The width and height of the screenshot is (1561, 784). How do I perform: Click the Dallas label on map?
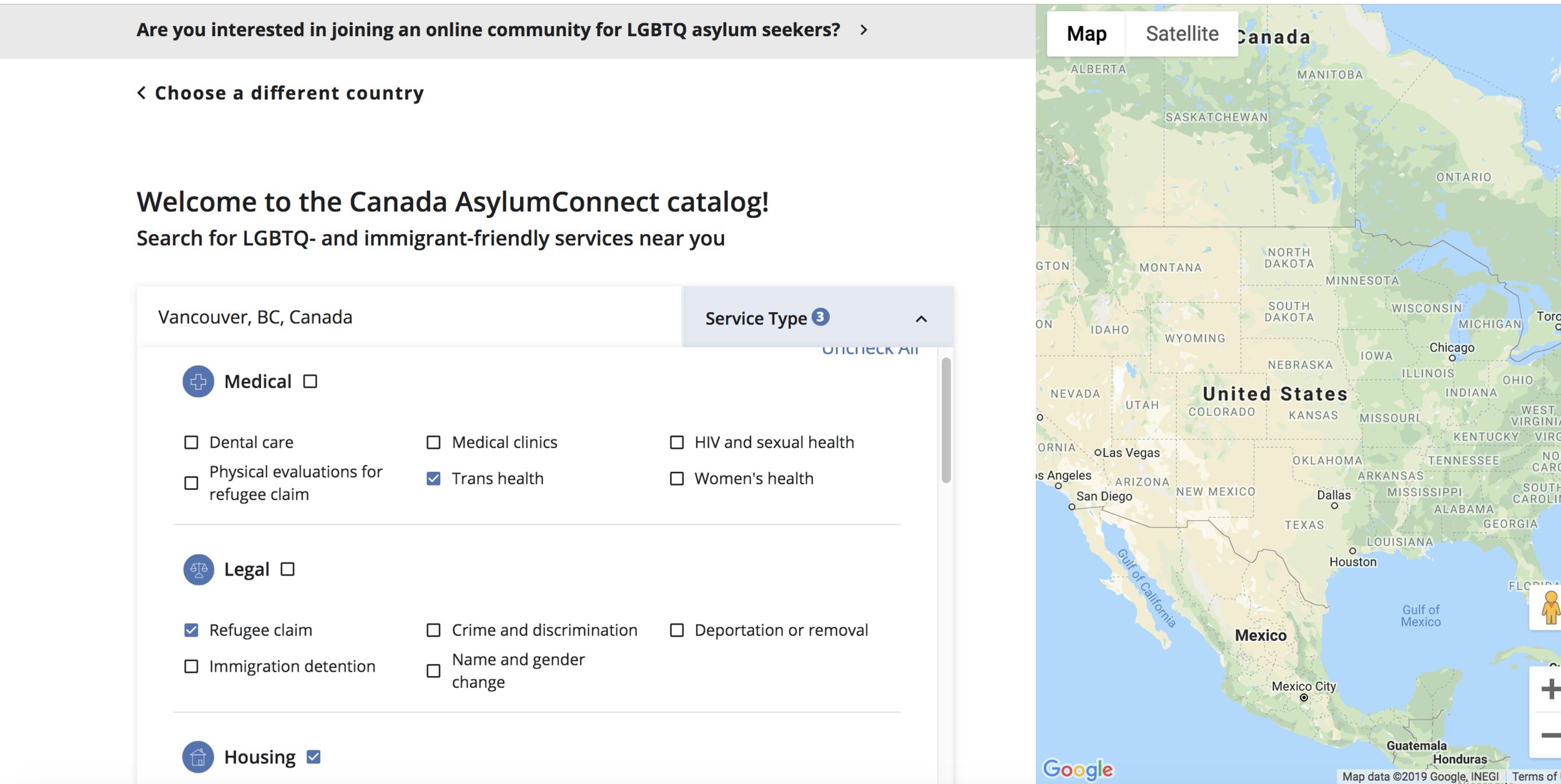pyautogui.click(x=1334, y=495)
